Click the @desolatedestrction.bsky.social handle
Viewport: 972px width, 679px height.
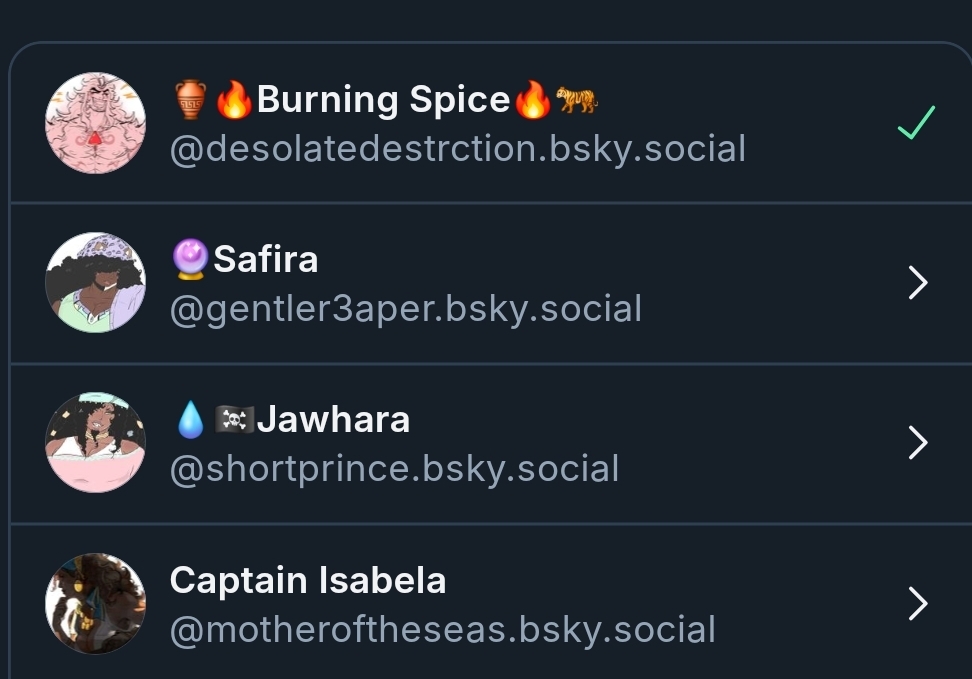tap(458, 149)
